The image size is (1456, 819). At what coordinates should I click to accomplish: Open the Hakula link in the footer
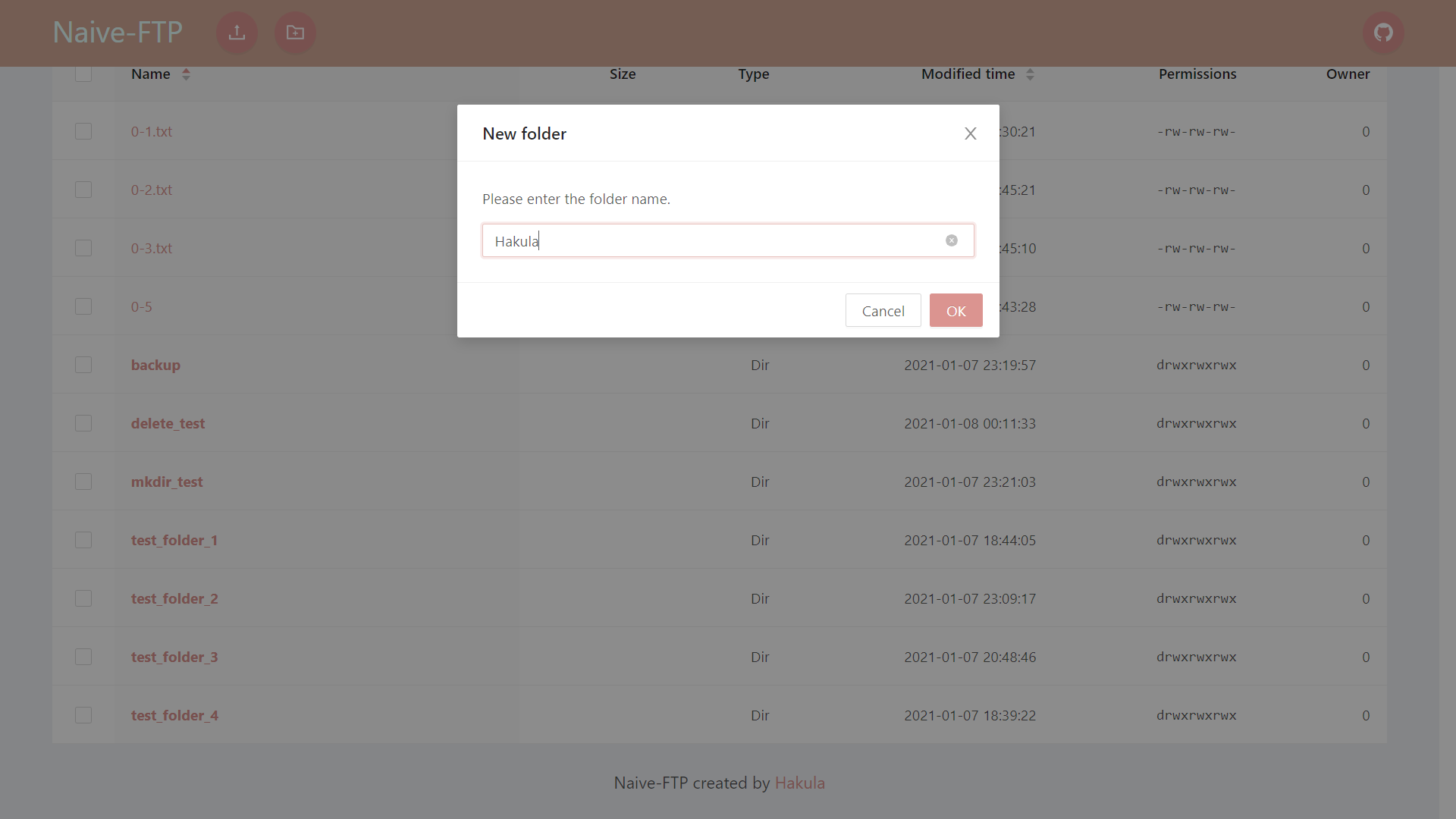pyautogui.click(x=799, y=783)
